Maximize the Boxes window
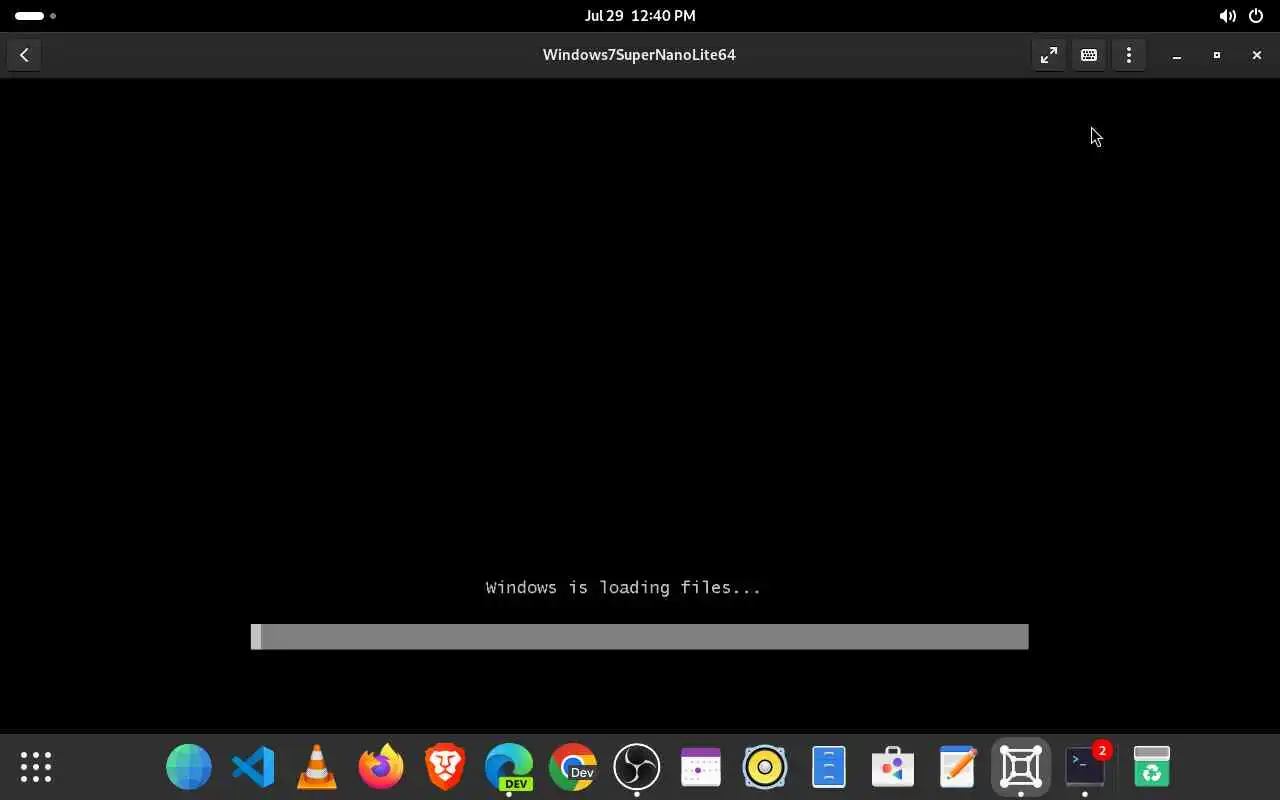This screenshot has height=800, width=1280. (1217, 55)
